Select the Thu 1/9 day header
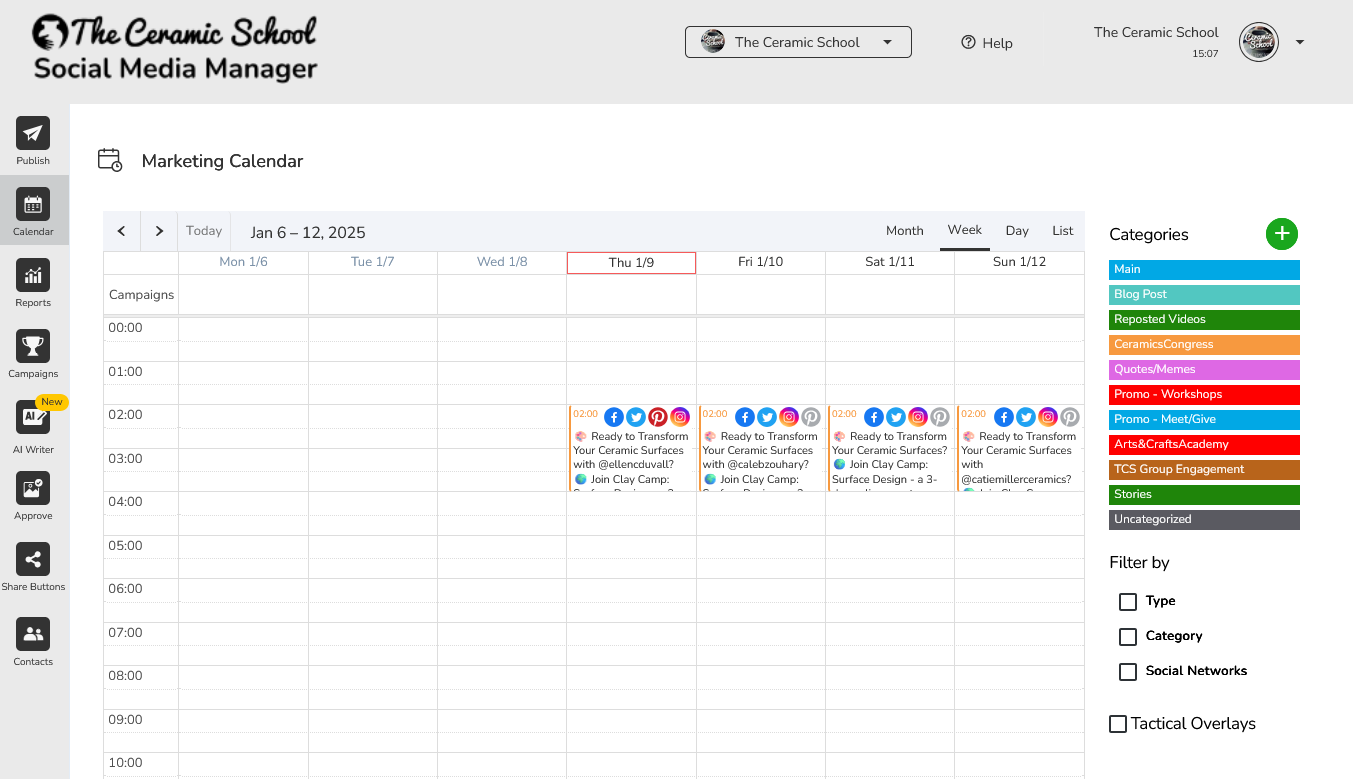The height and width of the screenshot is (779, 1353). coord(631,262)
